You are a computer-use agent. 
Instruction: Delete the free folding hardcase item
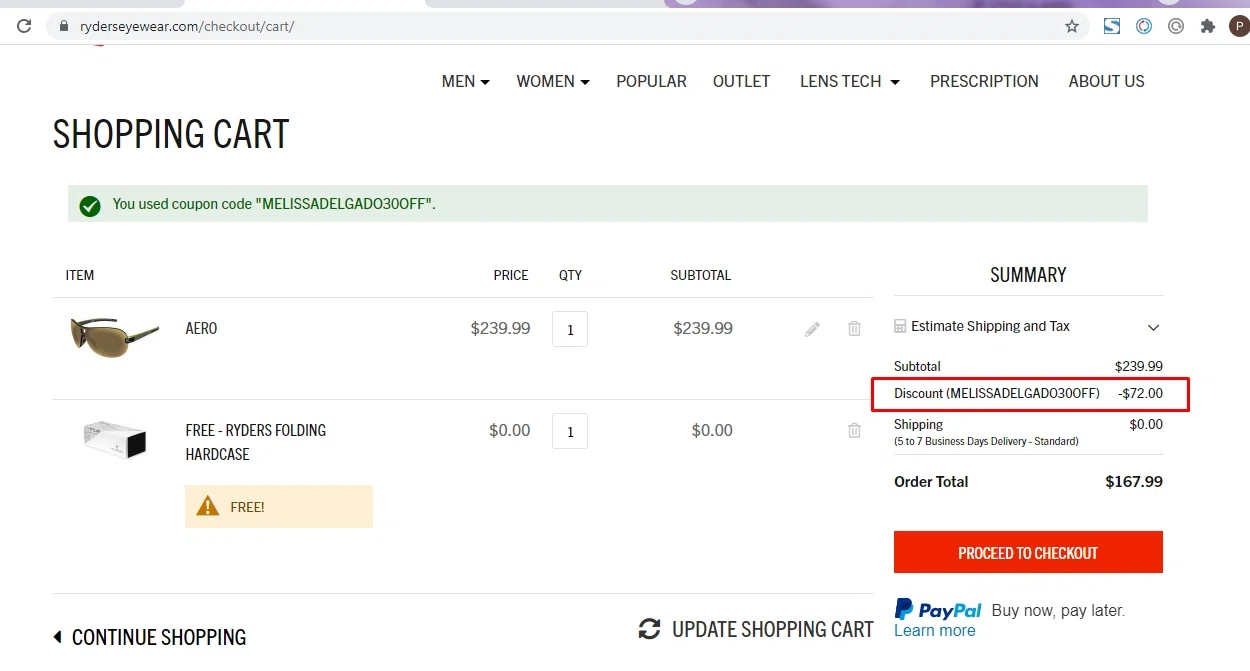(854, 430)
